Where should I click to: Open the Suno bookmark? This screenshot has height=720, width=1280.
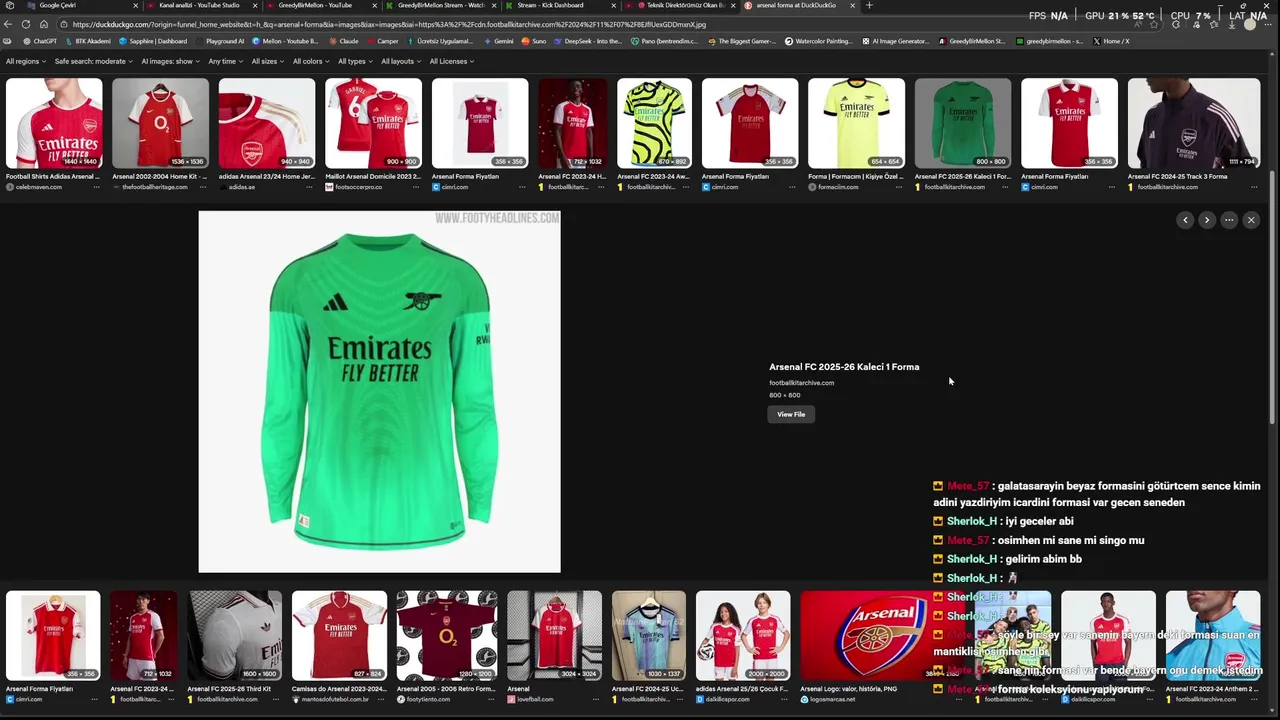click(x=534, y=41)
